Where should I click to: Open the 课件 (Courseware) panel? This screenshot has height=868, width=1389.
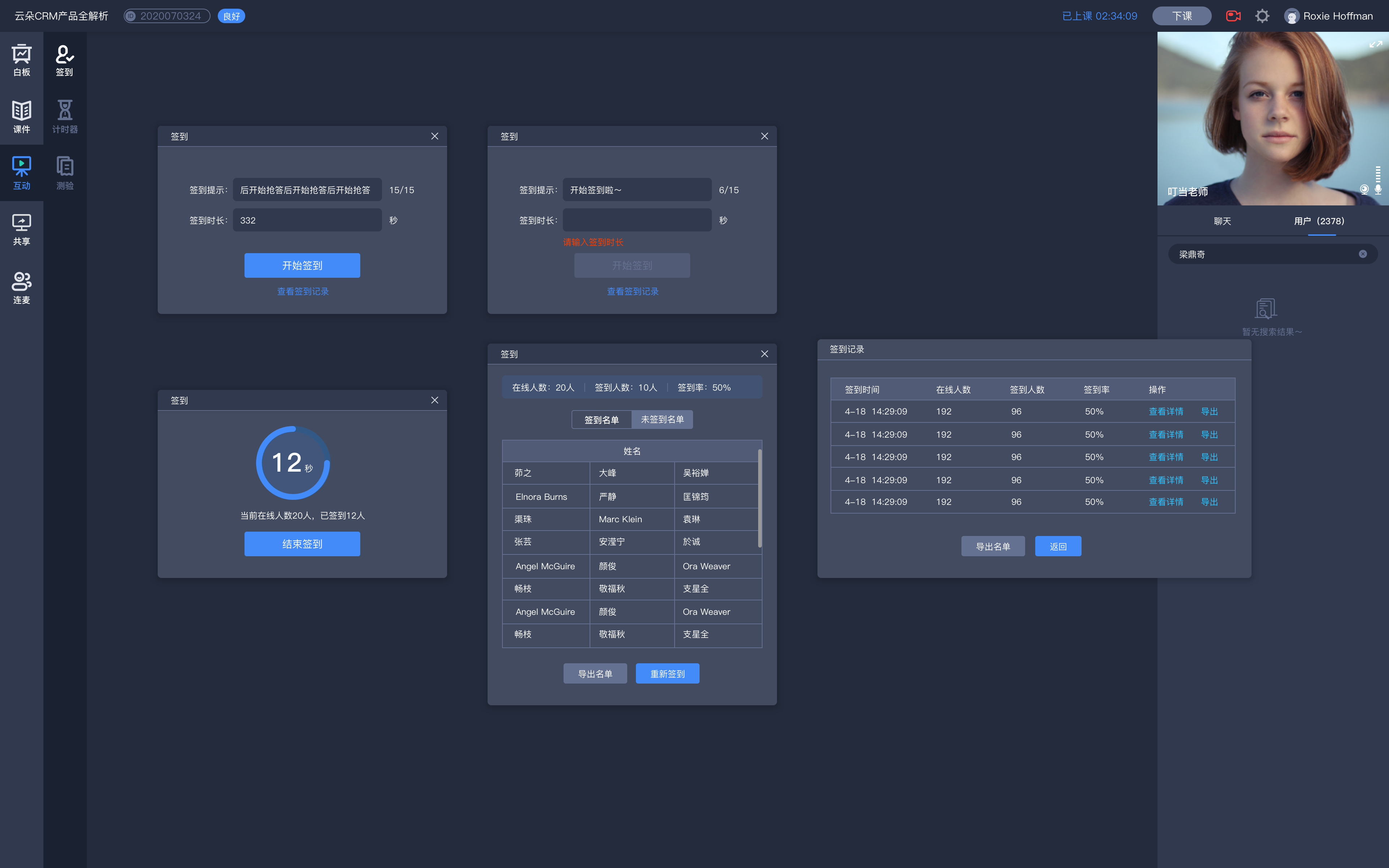point(22,115)
